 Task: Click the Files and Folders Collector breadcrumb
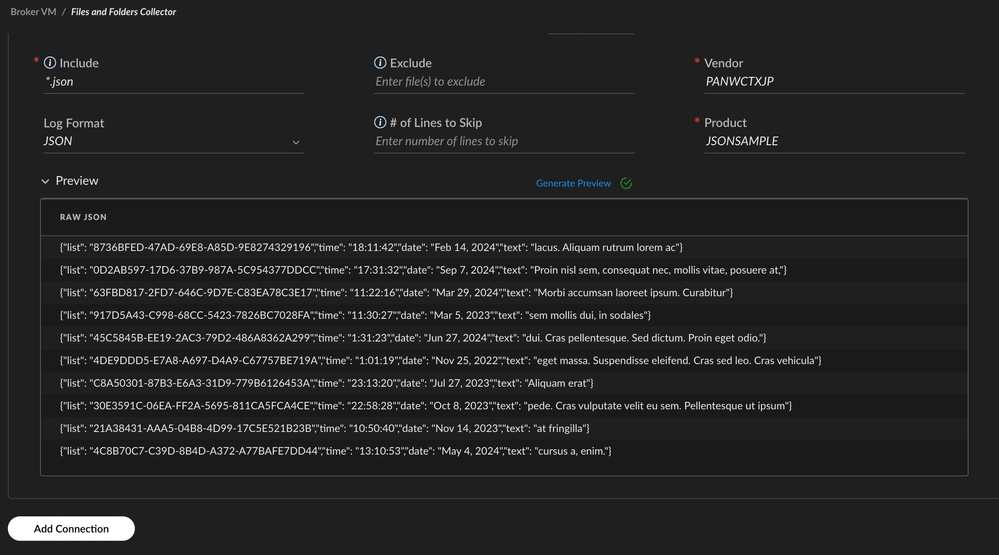[123, 12]
